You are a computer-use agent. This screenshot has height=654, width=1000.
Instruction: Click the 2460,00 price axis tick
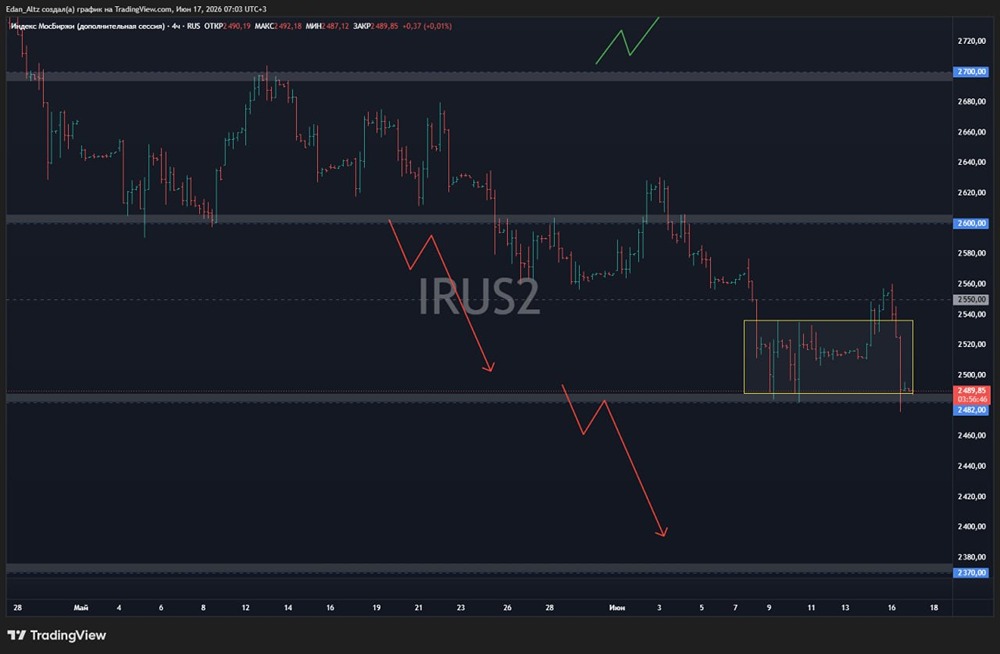coord(971,435)
